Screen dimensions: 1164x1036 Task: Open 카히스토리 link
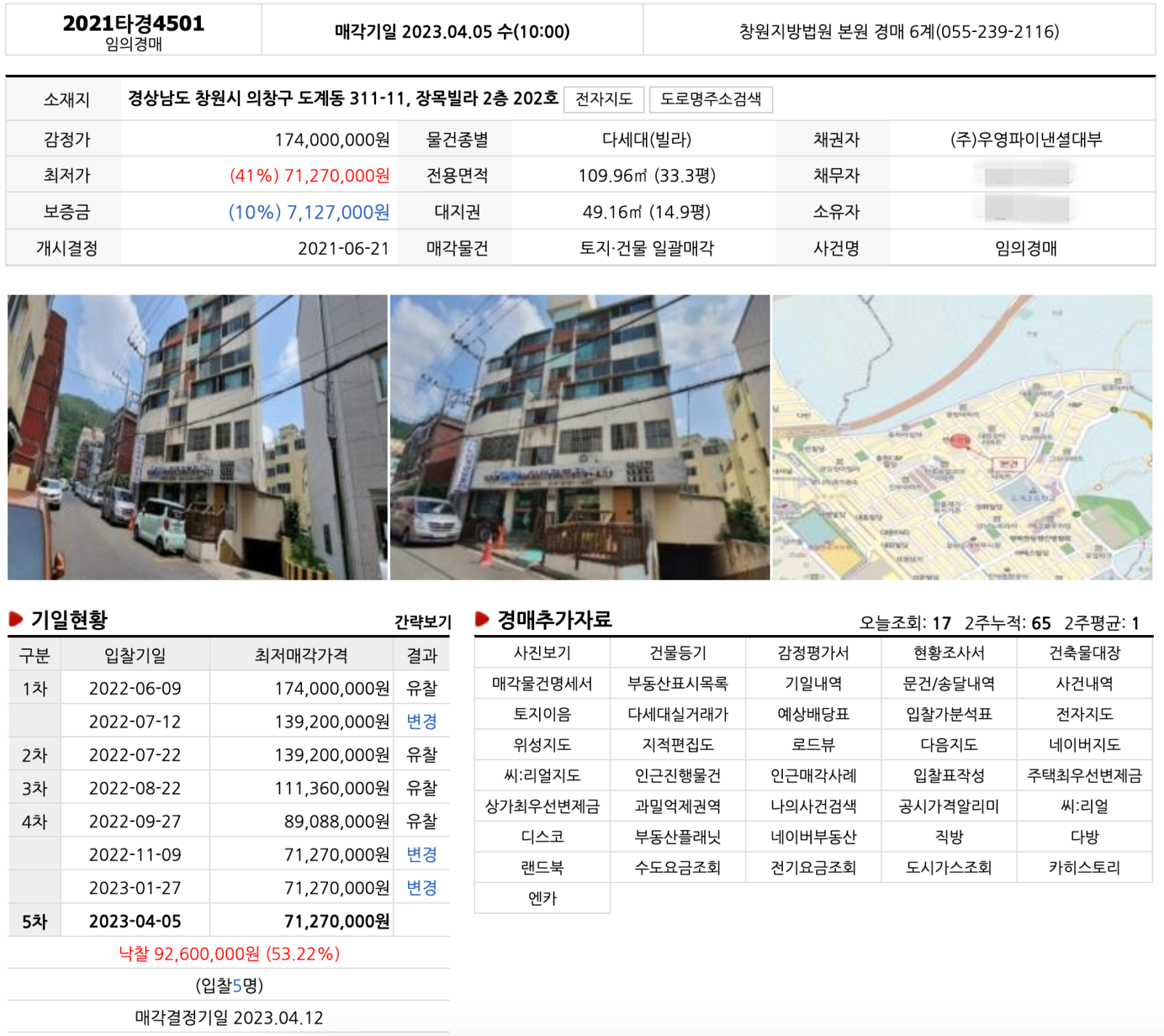point(1085,867)
